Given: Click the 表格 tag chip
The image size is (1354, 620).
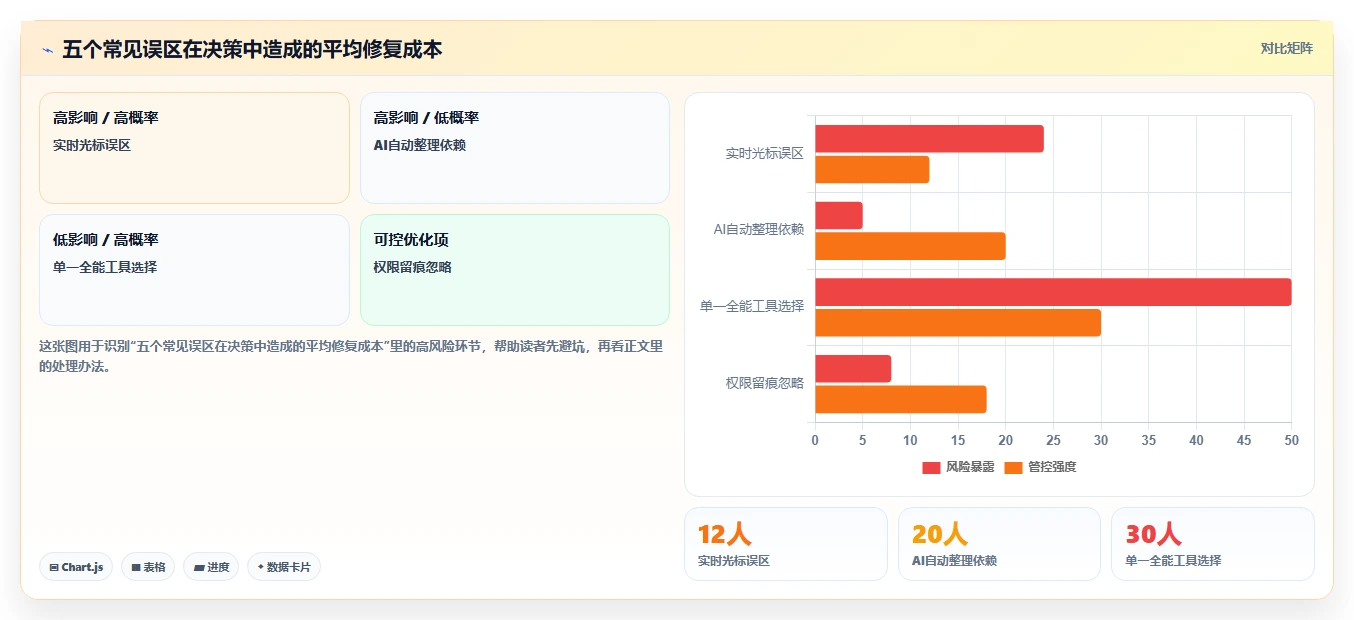Looking at the screenshot, I should [148, 567].
